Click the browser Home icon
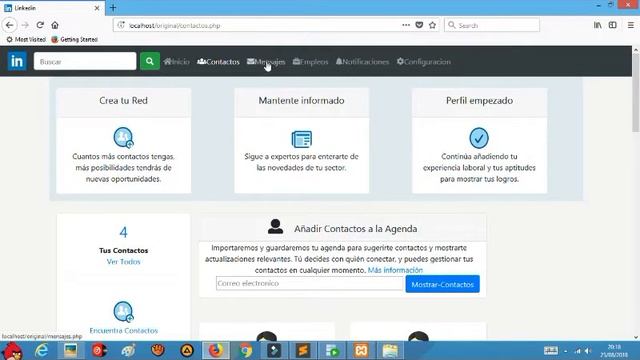The width and height of the screenshot is (640, 360). pyautogui.click(x=55, y=25)
